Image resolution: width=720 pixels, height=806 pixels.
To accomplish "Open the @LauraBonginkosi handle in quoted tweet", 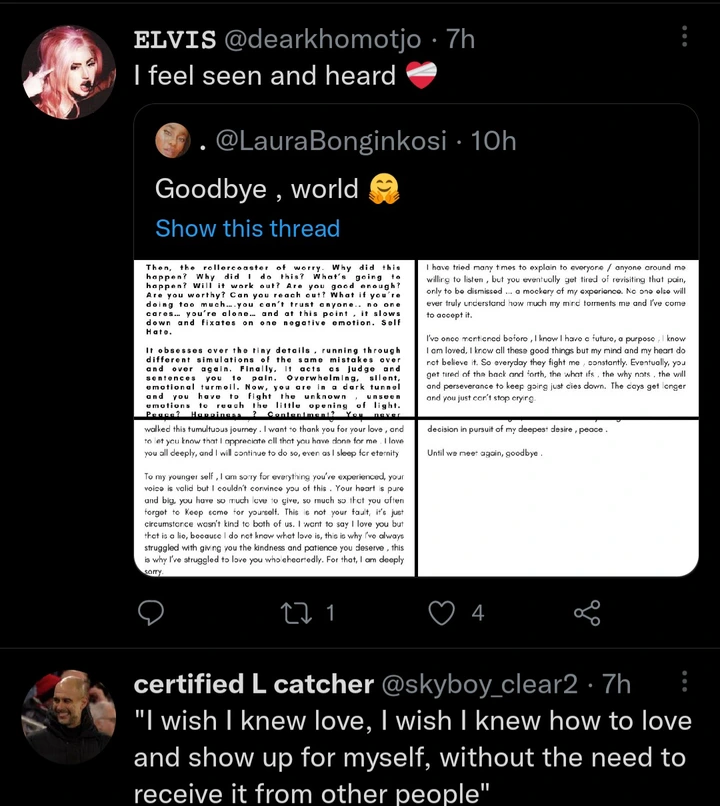I will click(x=330, y=141).
